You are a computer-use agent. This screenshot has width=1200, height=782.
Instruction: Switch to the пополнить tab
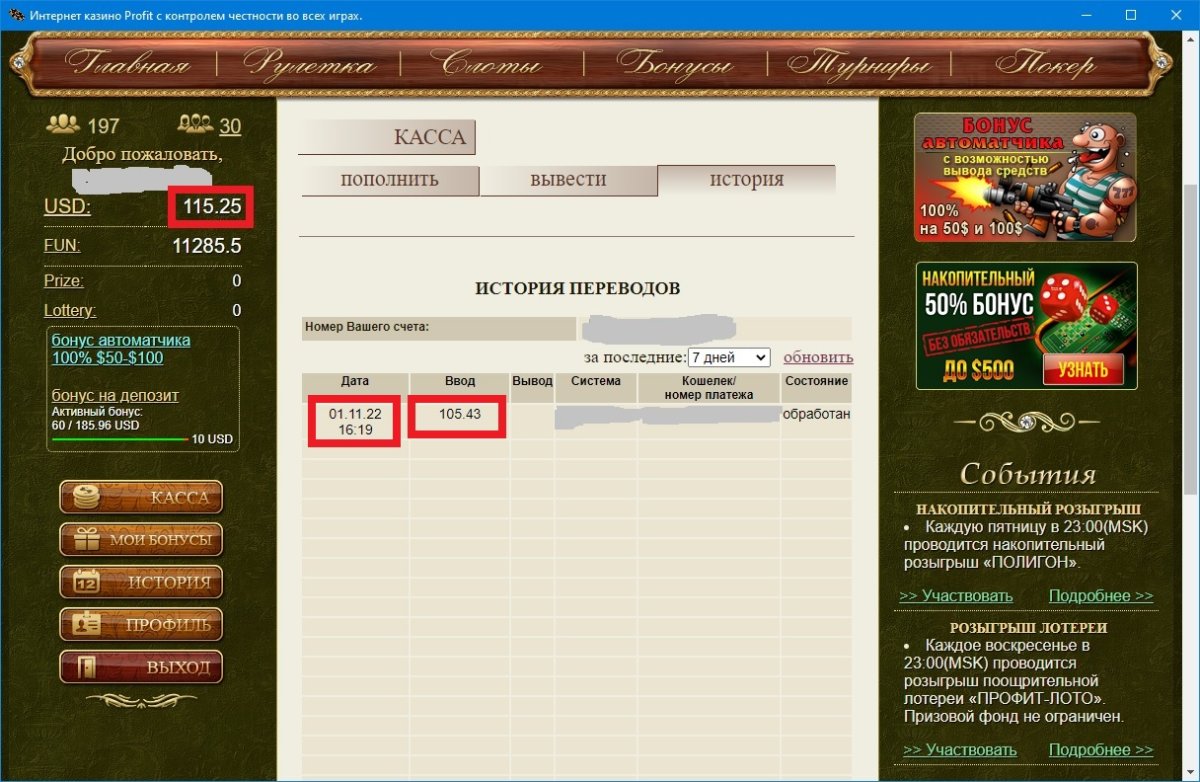tap(389, 180)
